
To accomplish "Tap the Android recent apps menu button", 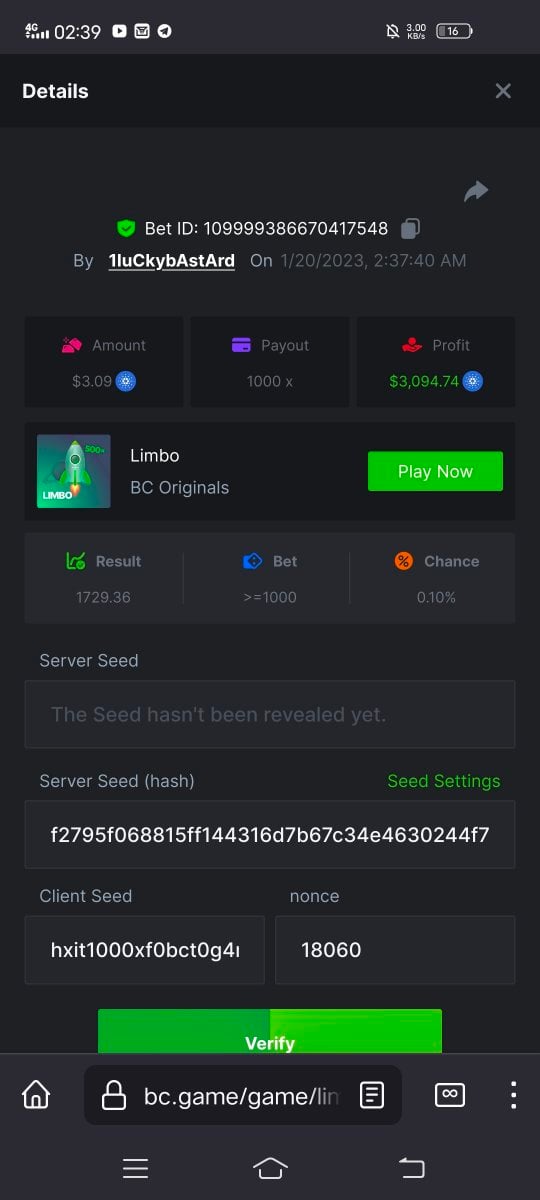I will pos(135,1168).
